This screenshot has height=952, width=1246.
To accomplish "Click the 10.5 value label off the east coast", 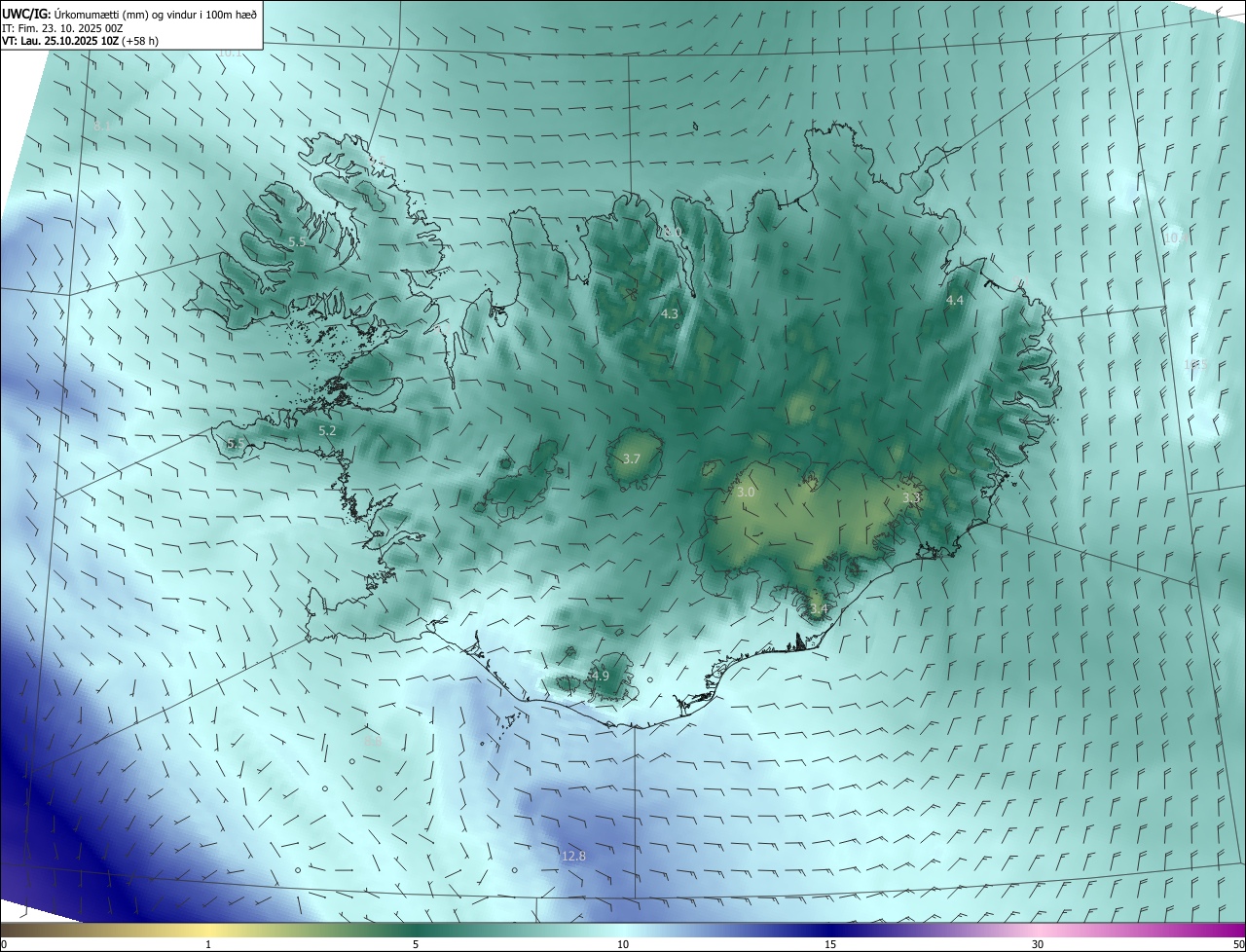I will (x=1196, y=365).
